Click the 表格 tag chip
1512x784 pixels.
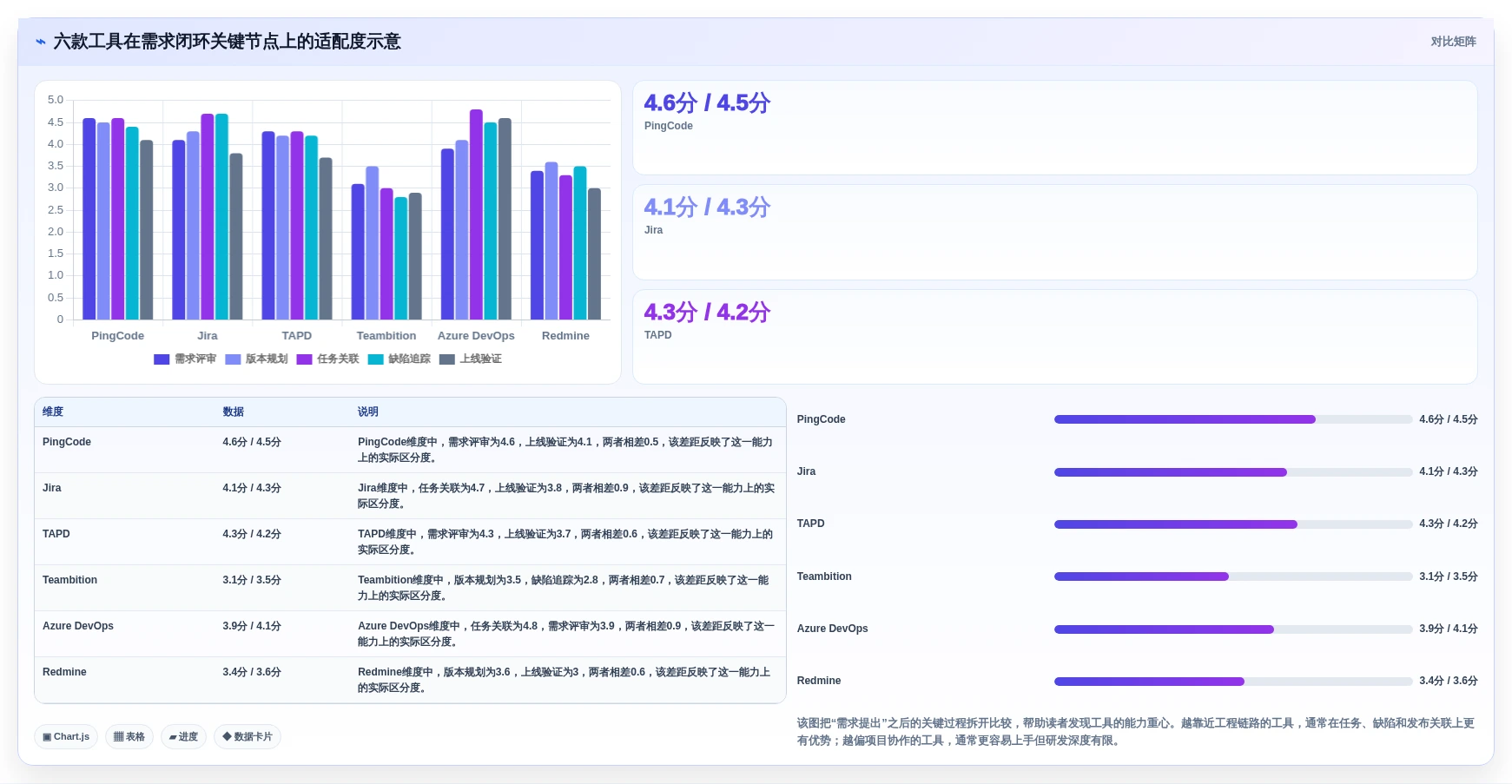pos(129,736)
